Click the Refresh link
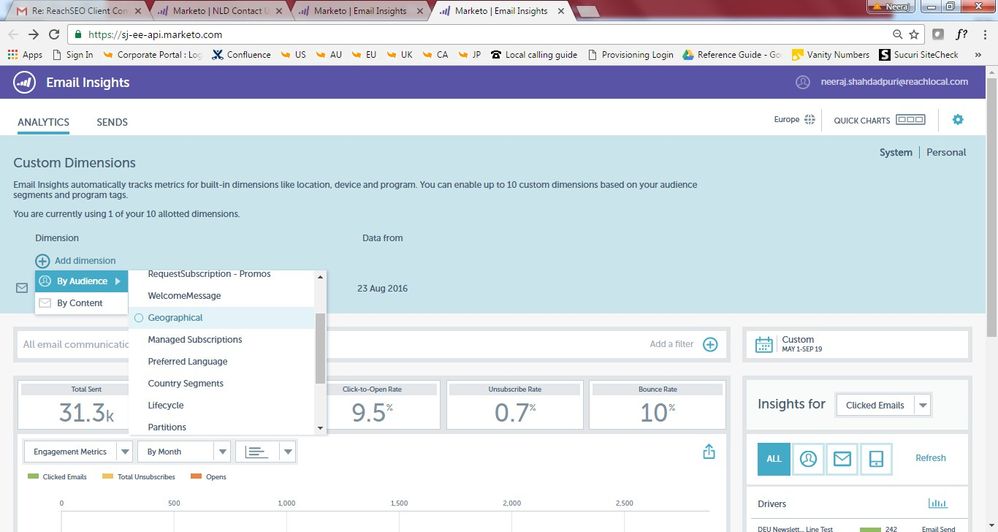The height and width of the screenshot is (532, 998). coord(930,458)
